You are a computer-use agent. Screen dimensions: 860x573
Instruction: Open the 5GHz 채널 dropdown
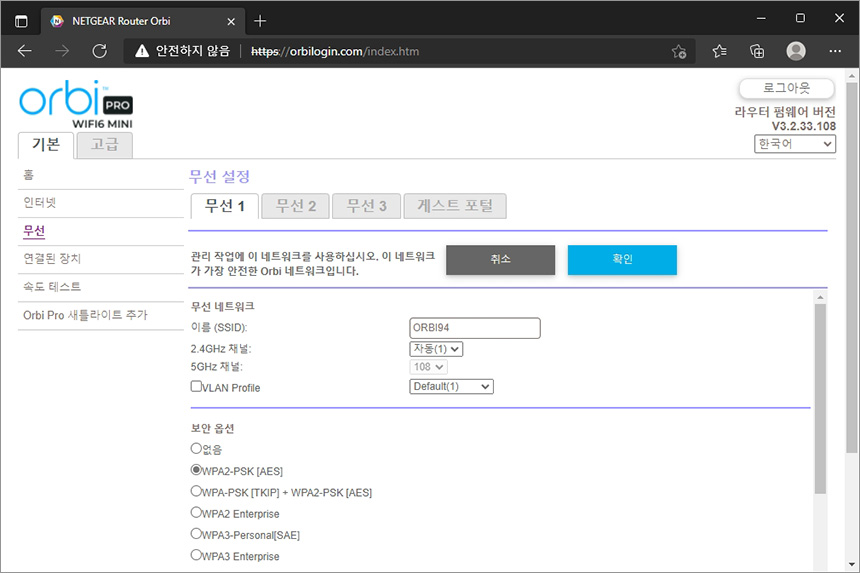click(x=428, y=367)
